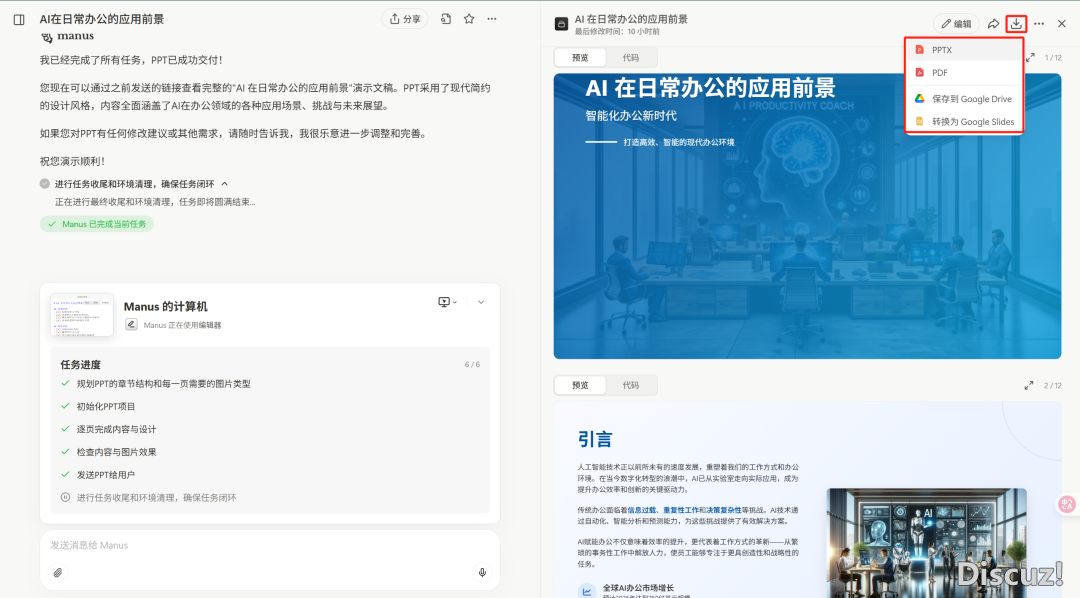Open the file view icon next to 分享
The height and width of the screenshot is (598, 1080).
pyautogui.click(x=446, y=19)
